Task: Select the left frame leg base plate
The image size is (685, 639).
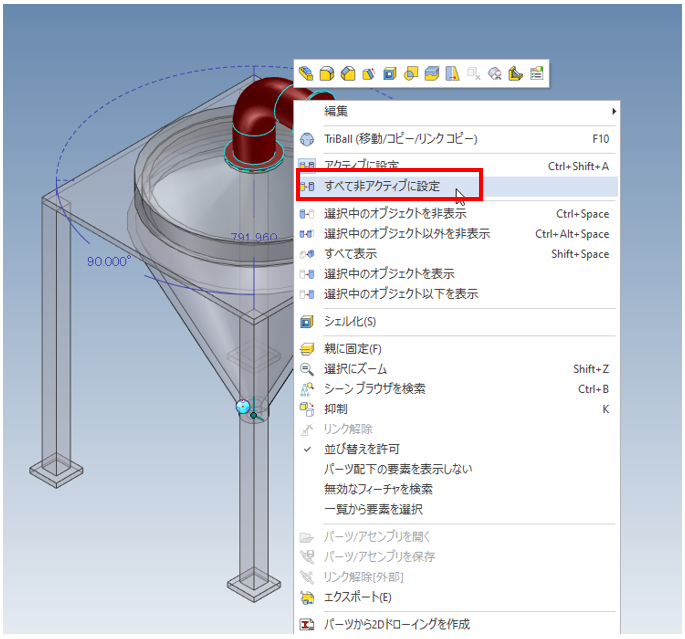Action: coord(56,471)
